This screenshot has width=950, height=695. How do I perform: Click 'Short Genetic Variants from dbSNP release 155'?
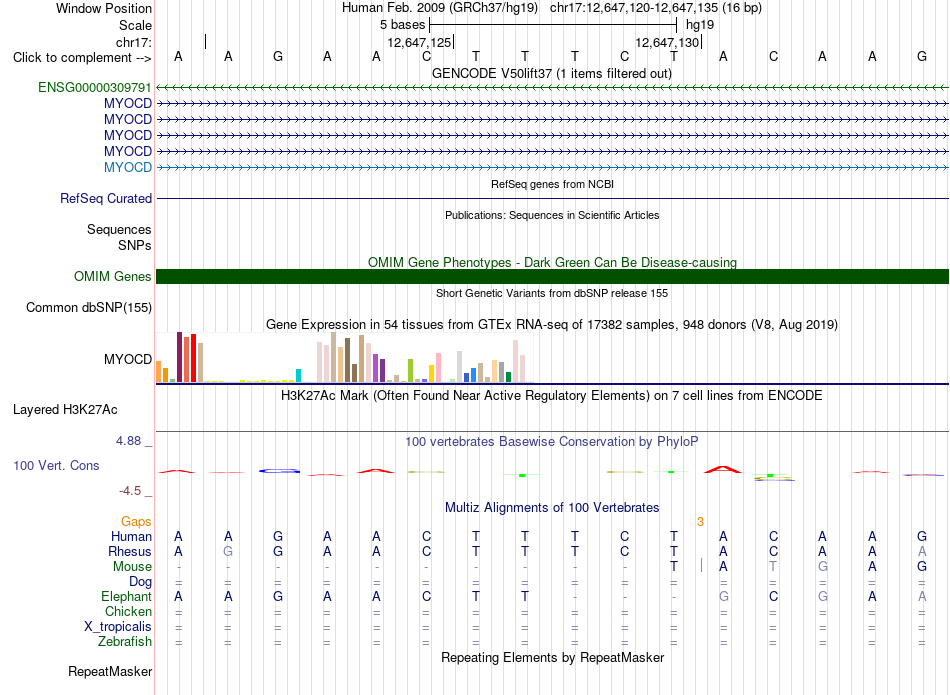pos(552,293)
